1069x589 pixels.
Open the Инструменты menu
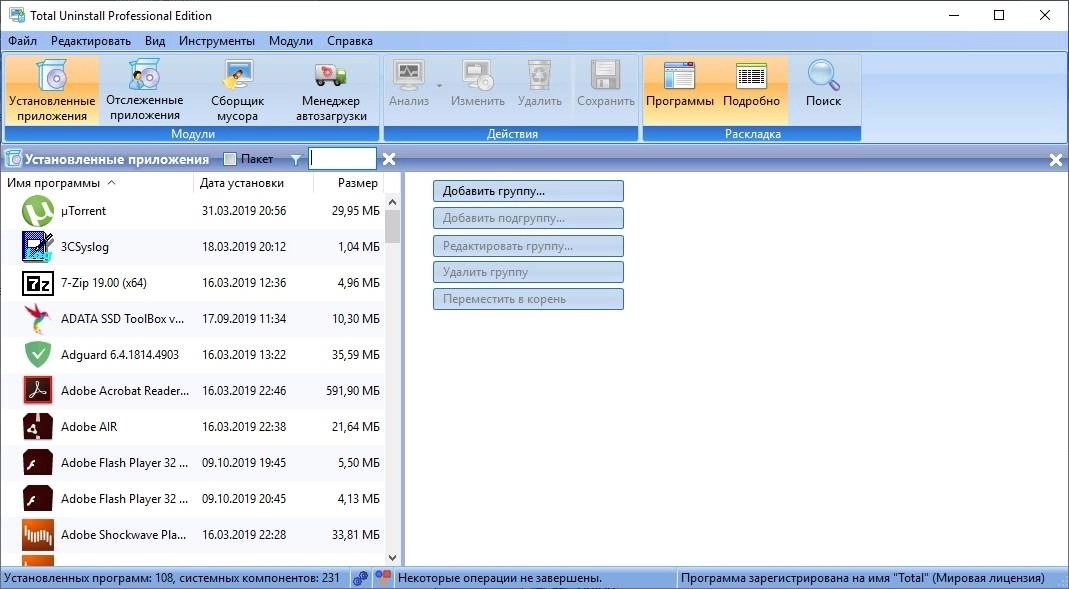[217, 41]
